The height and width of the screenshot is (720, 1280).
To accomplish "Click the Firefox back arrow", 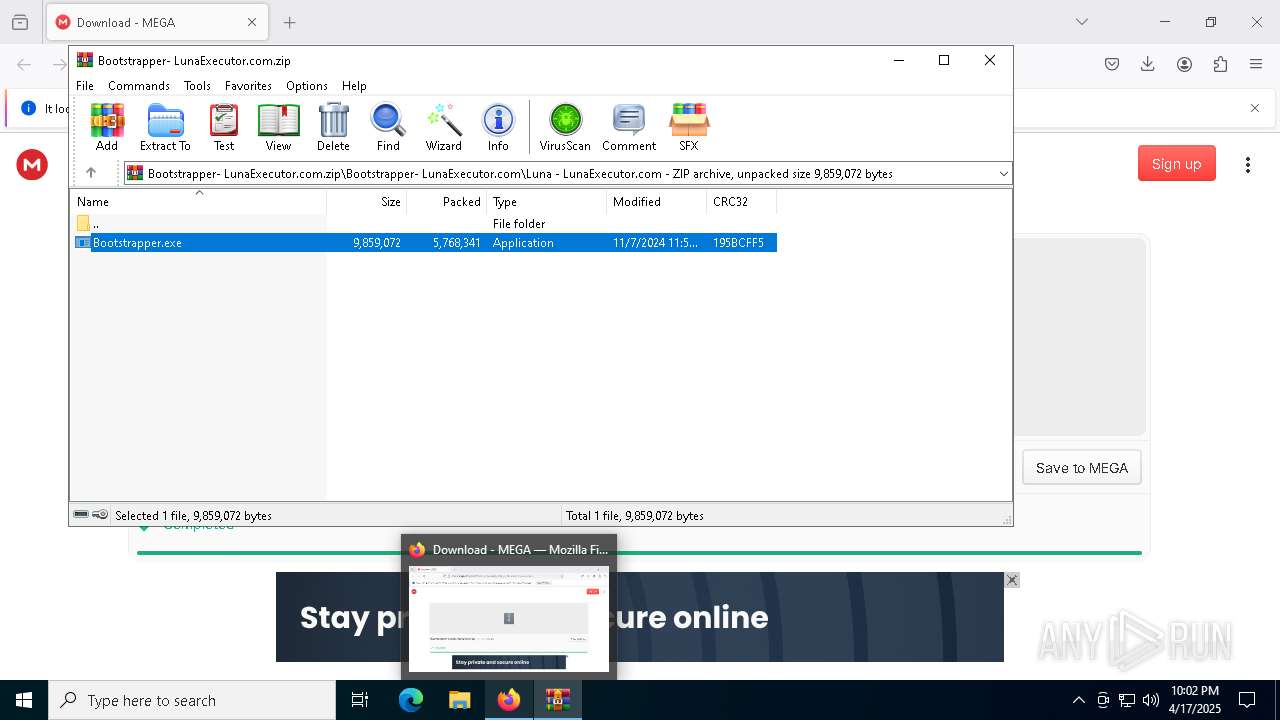I will [24, 64].
